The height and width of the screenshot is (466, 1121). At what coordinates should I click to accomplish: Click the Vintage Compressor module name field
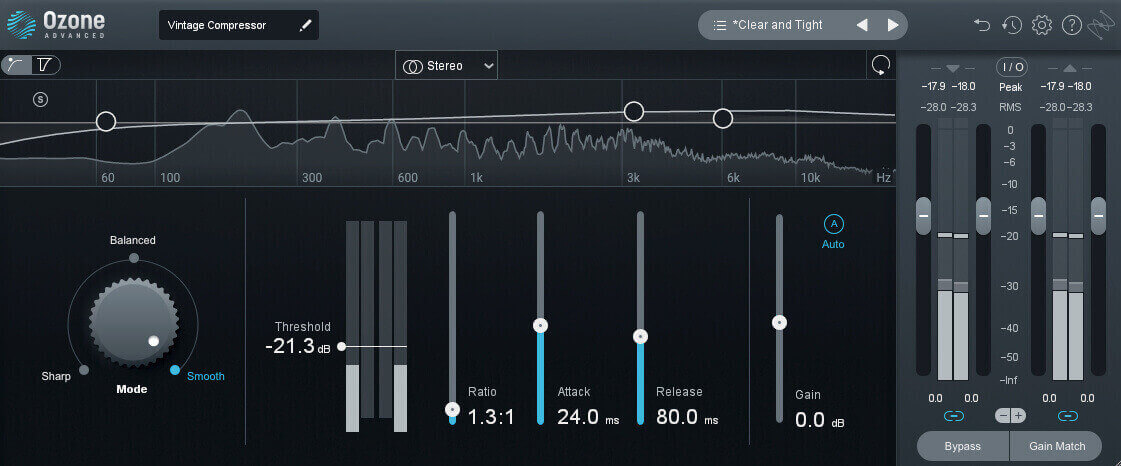pyautogui.click(x=239, y=25)
